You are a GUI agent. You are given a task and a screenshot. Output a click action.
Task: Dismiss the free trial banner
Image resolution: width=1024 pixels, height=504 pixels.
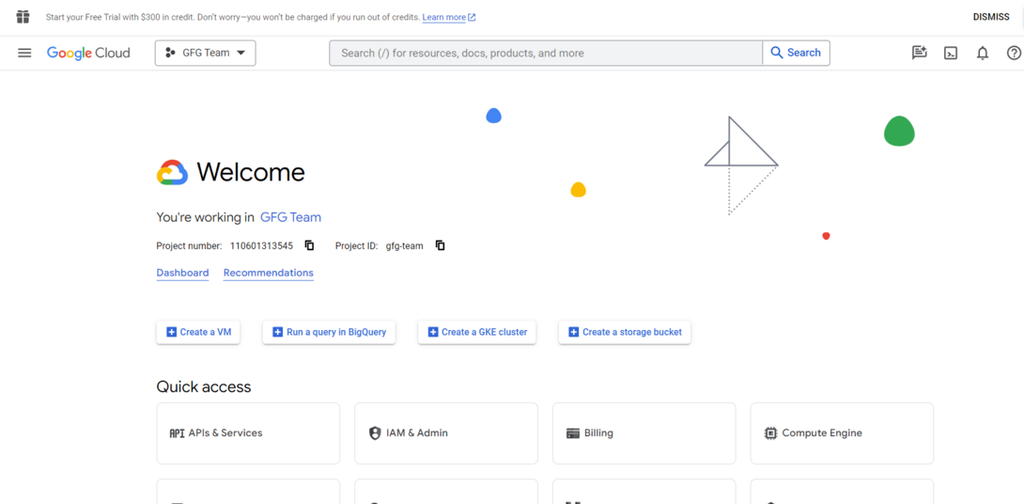coord(991,17)
